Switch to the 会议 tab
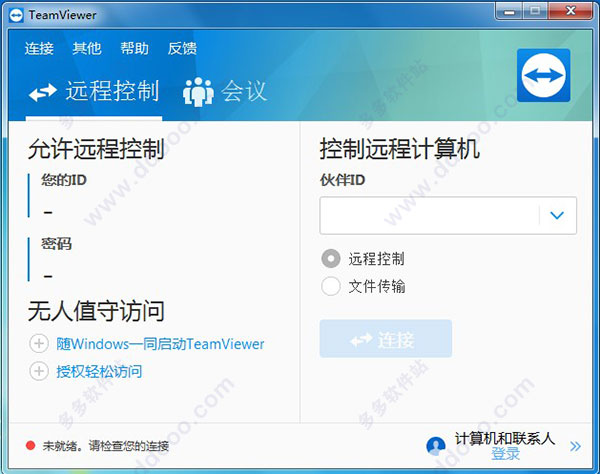Screen dimensions: 600x474 point(225,92)
